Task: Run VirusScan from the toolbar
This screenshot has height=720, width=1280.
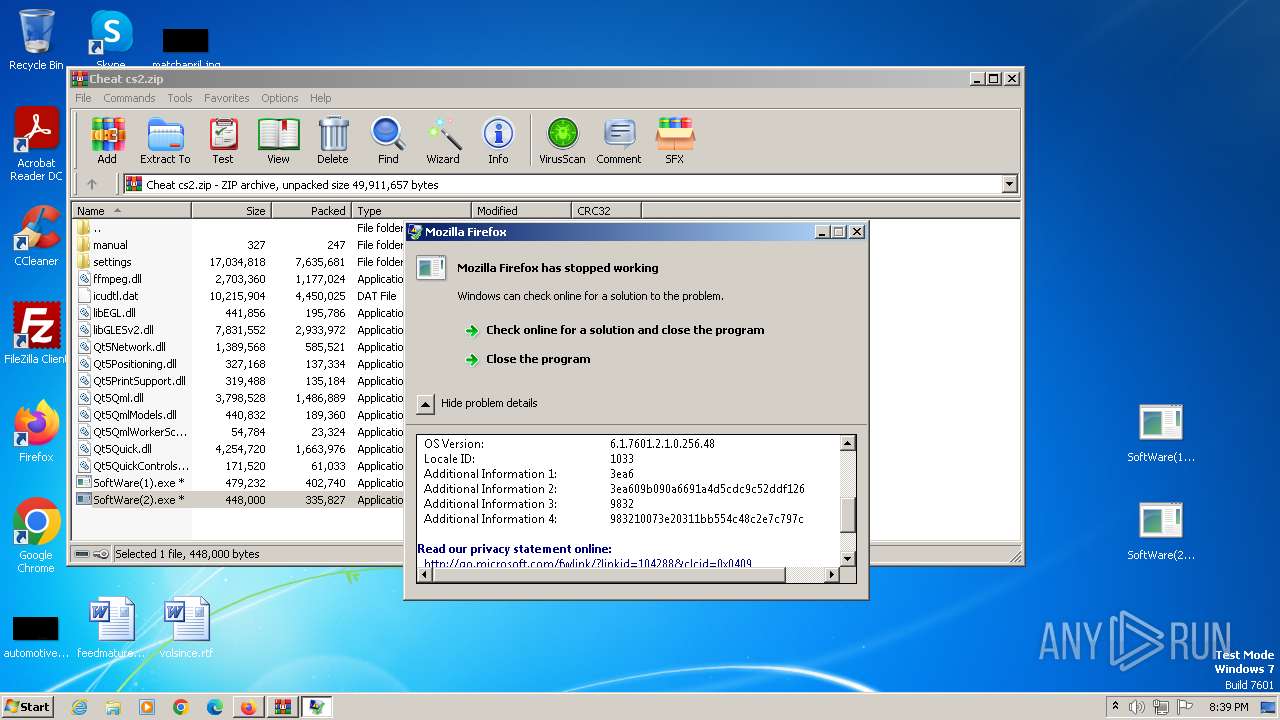Action: pos(562,141)
